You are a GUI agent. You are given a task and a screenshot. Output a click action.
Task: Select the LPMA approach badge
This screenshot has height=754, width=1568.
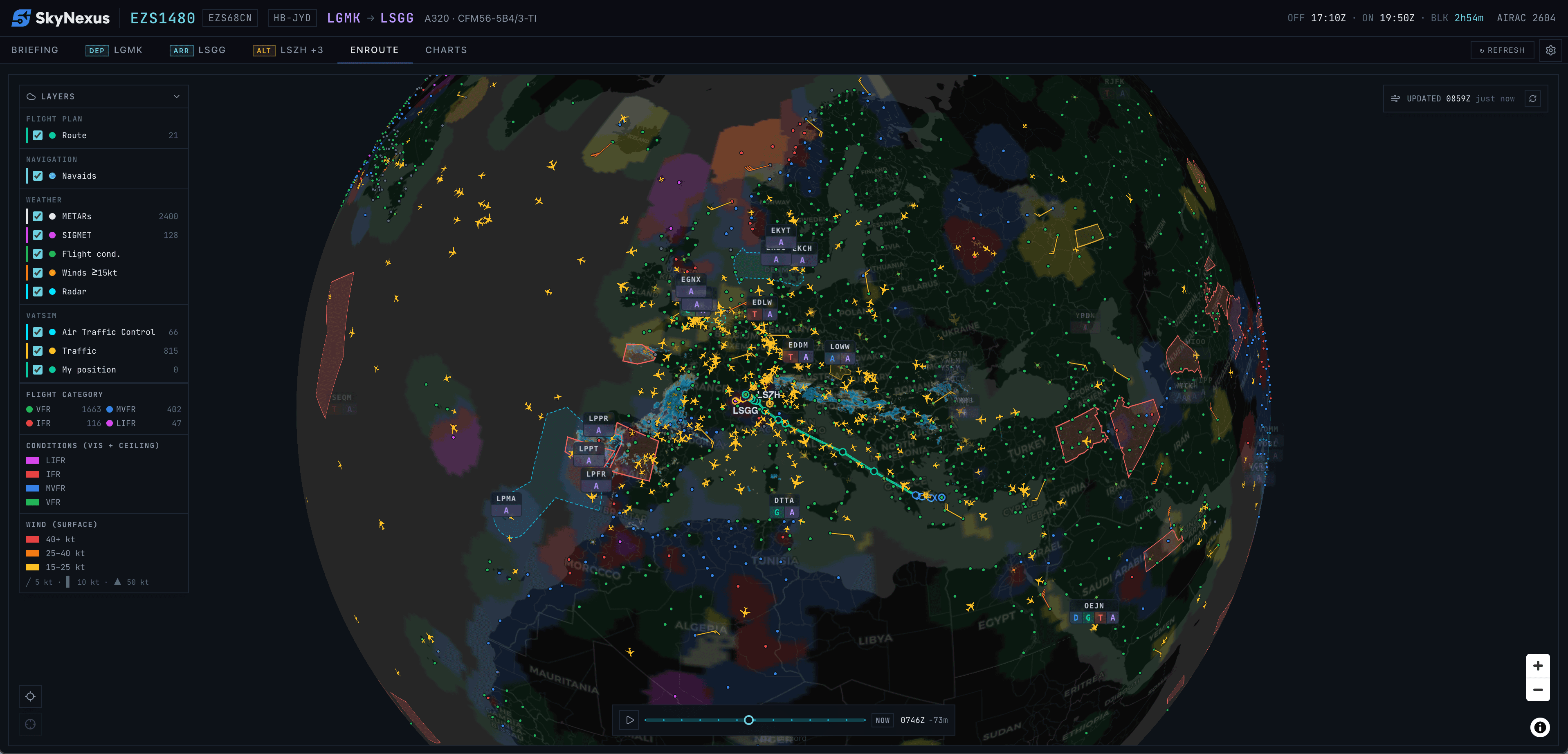[506, 511]
